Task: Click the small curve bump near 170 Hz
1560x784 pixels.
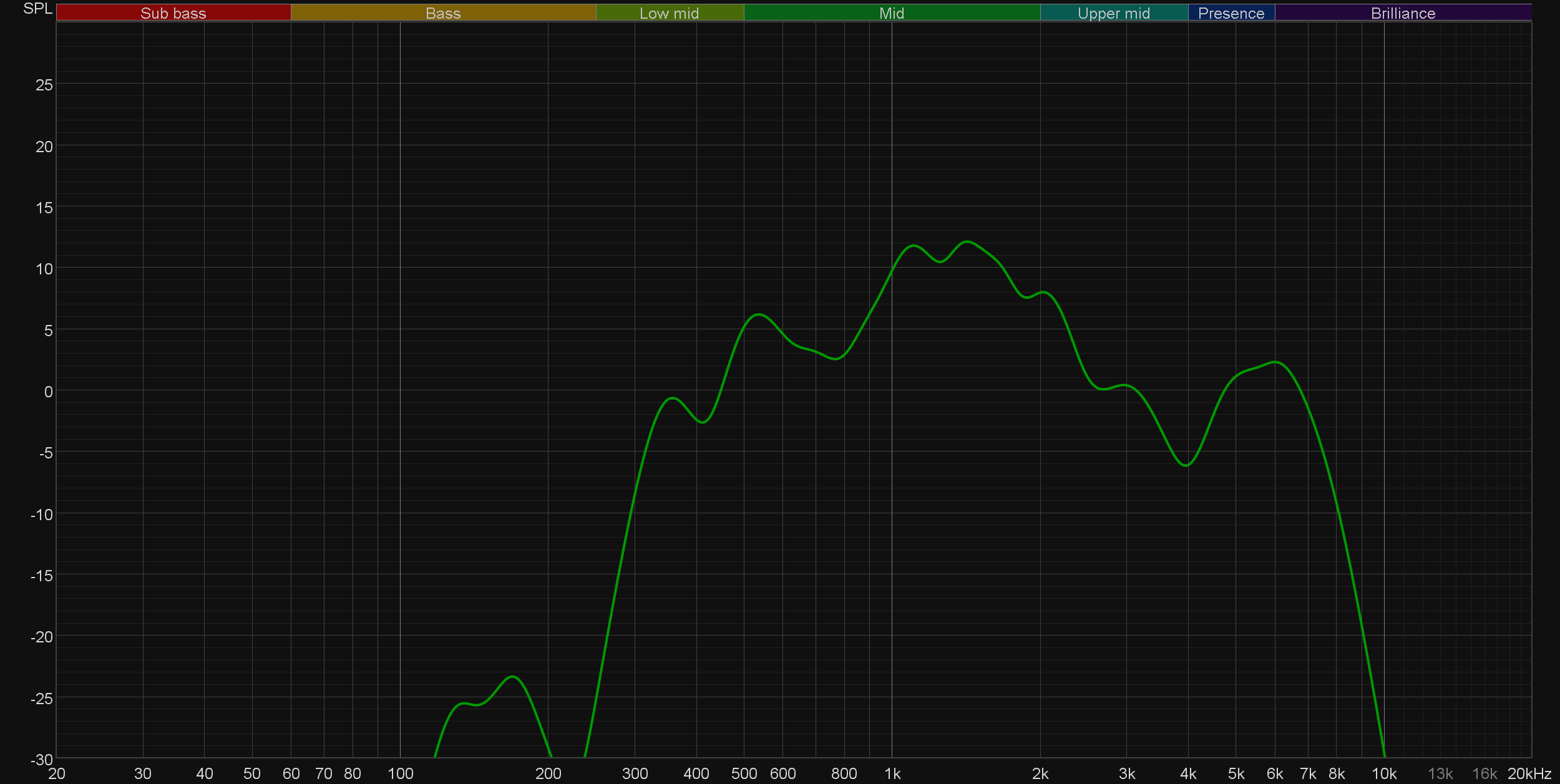Action: (512, 677)
